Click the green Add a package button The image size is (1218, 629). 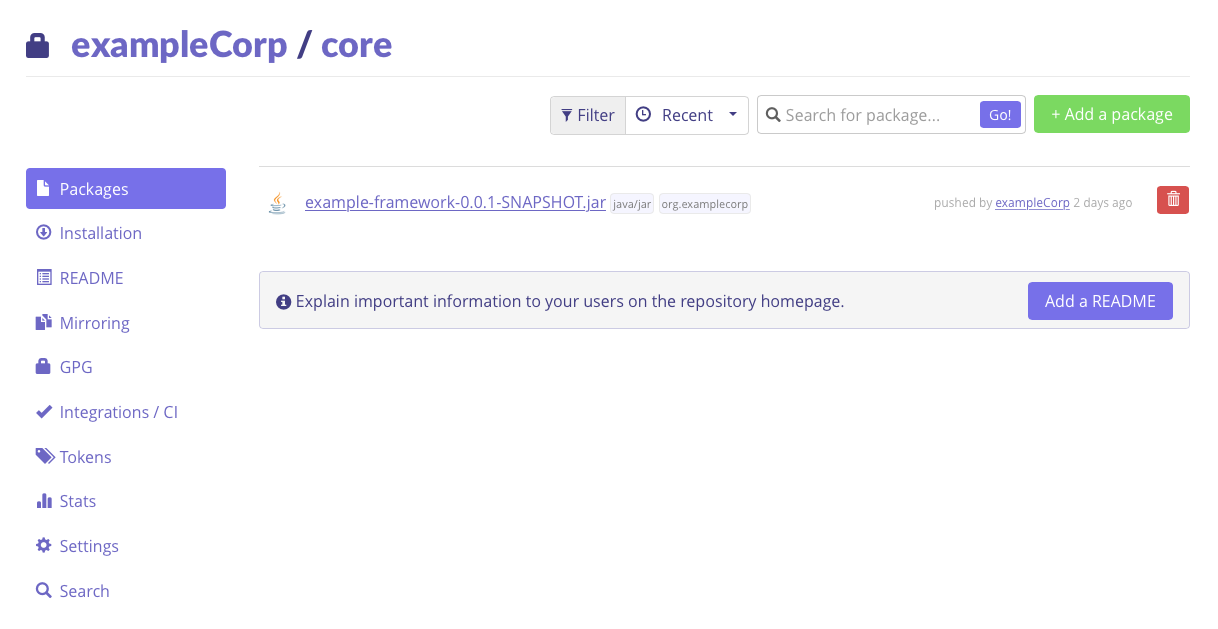1112,114
